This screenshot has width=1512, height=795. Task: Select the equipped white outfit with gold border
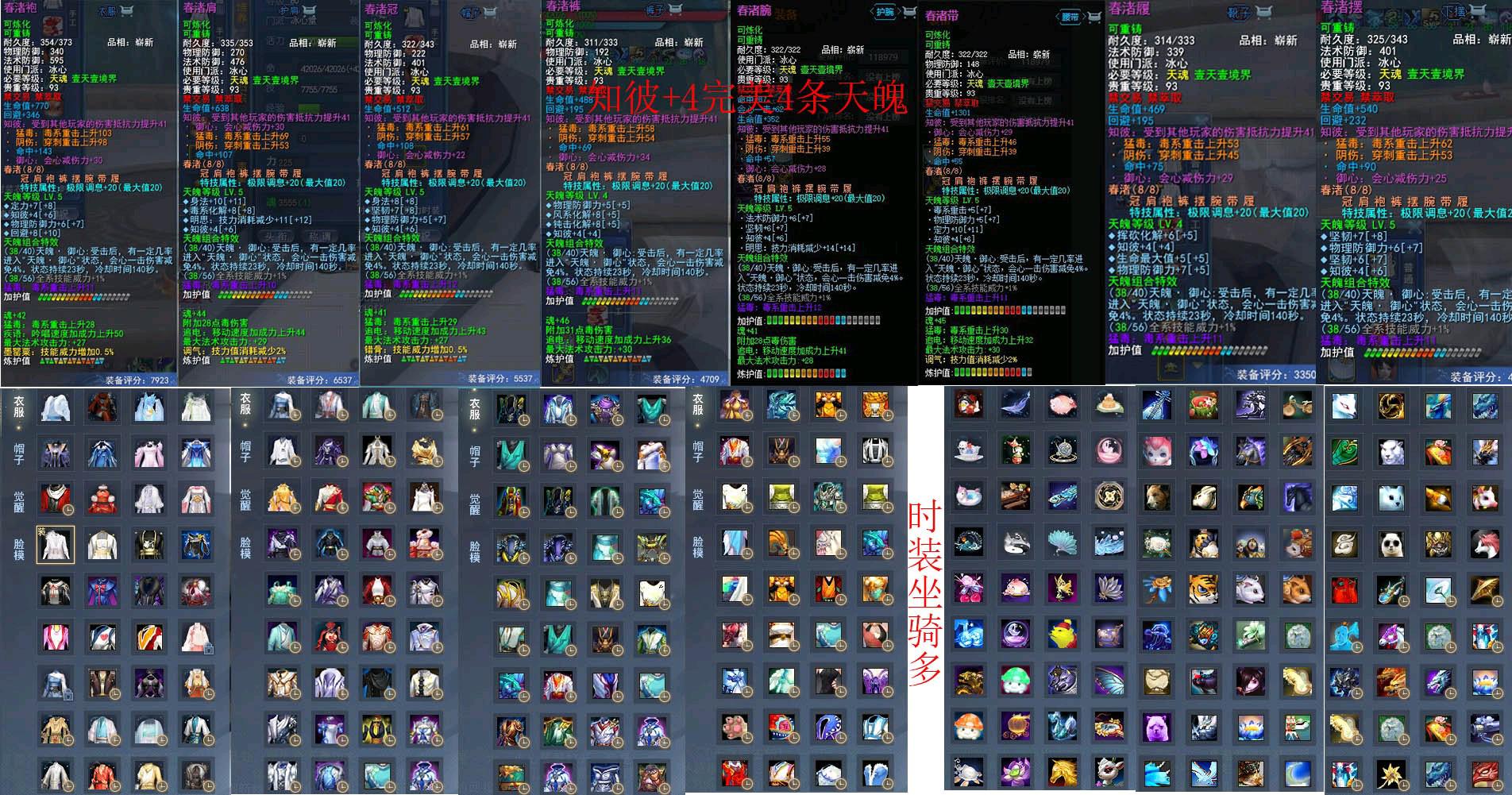point(56,544)
